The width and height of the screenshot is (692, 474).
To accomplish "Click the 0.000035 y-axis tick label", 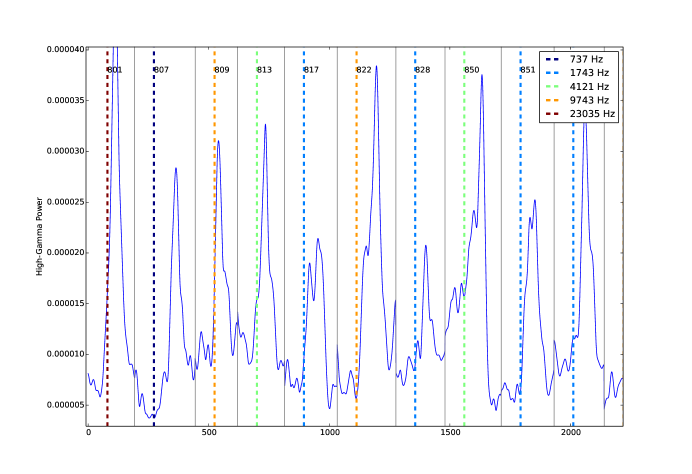I will [x=65, y=100].
